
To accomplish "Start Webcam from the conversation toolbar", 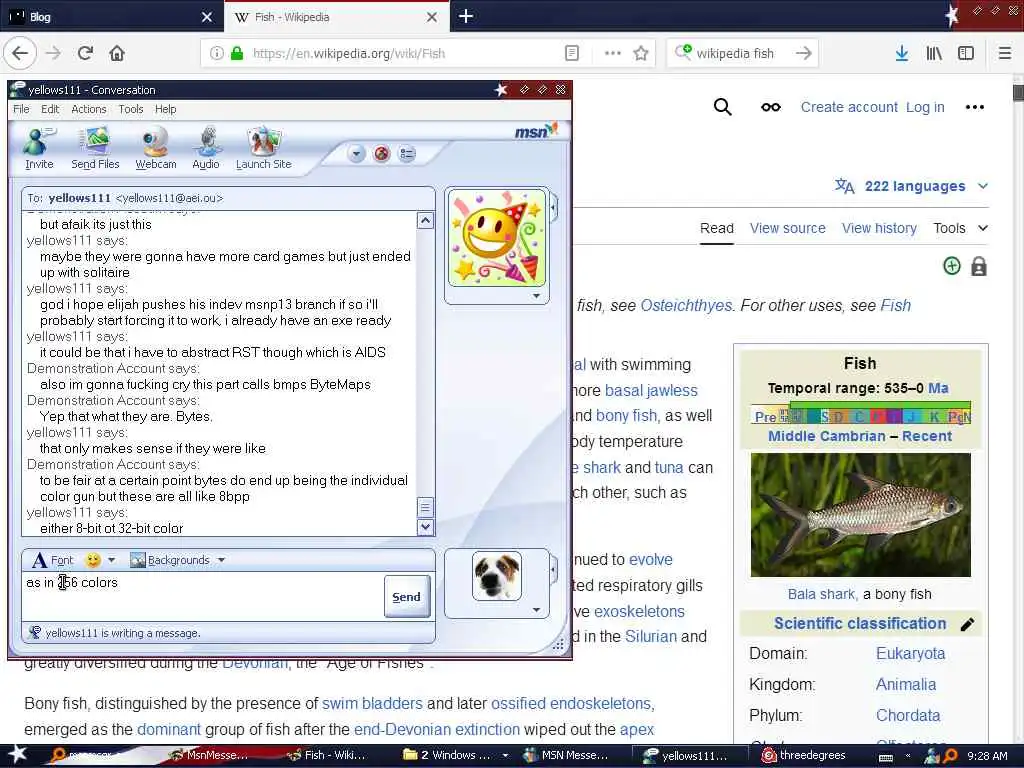I will 155,148.
